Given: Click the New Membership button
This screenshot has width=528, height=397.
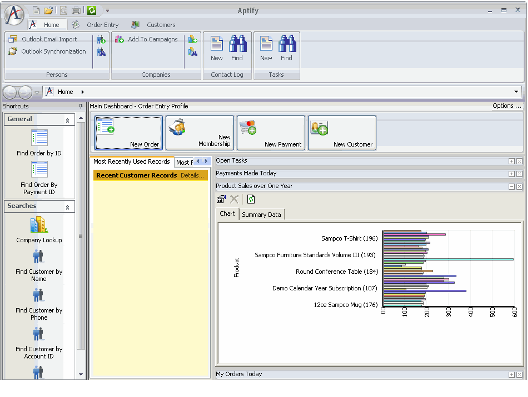Looking at the screenshot, I should [x=200, y=133].
